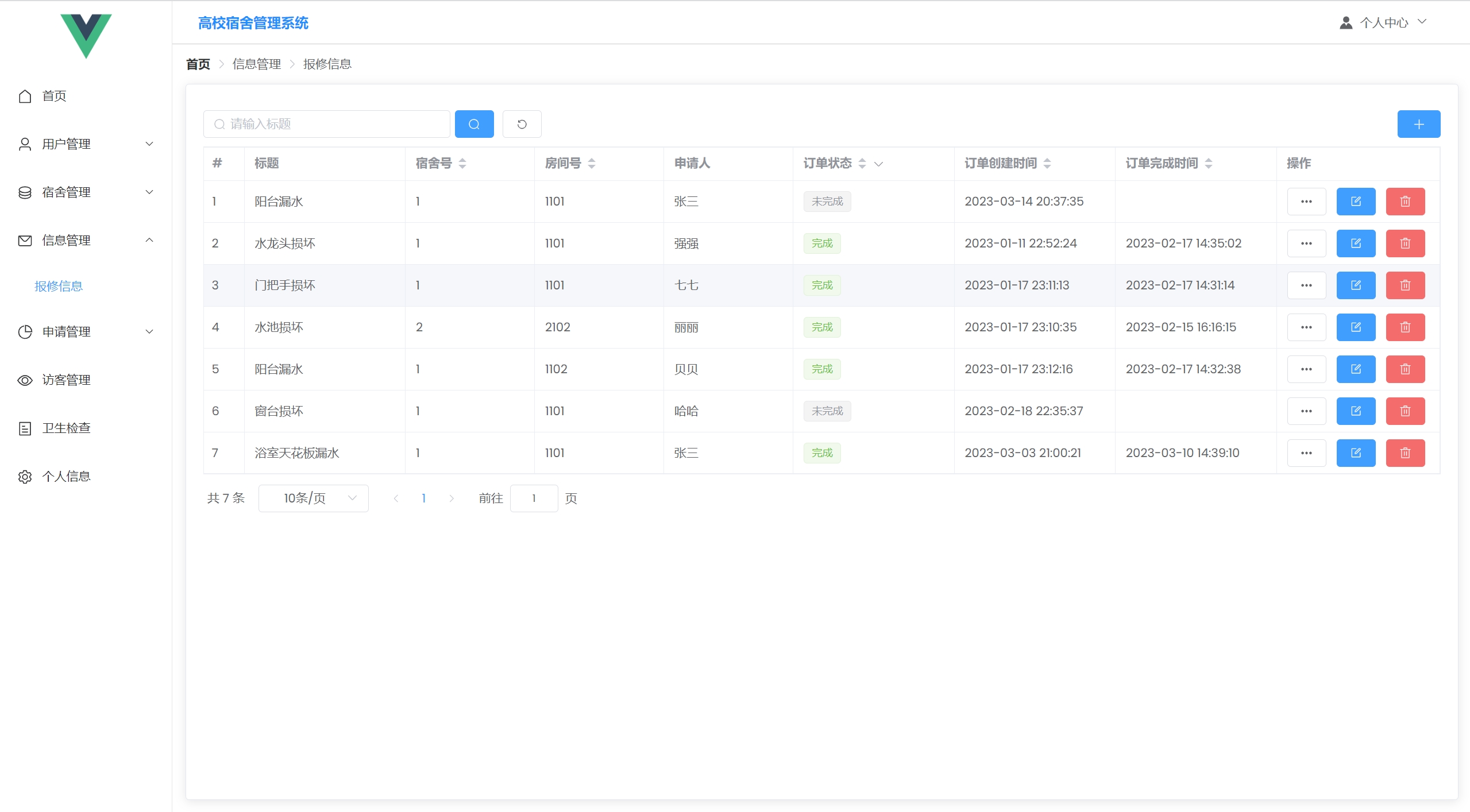Sort table by 订单创建时间 column

[1047, 164]
